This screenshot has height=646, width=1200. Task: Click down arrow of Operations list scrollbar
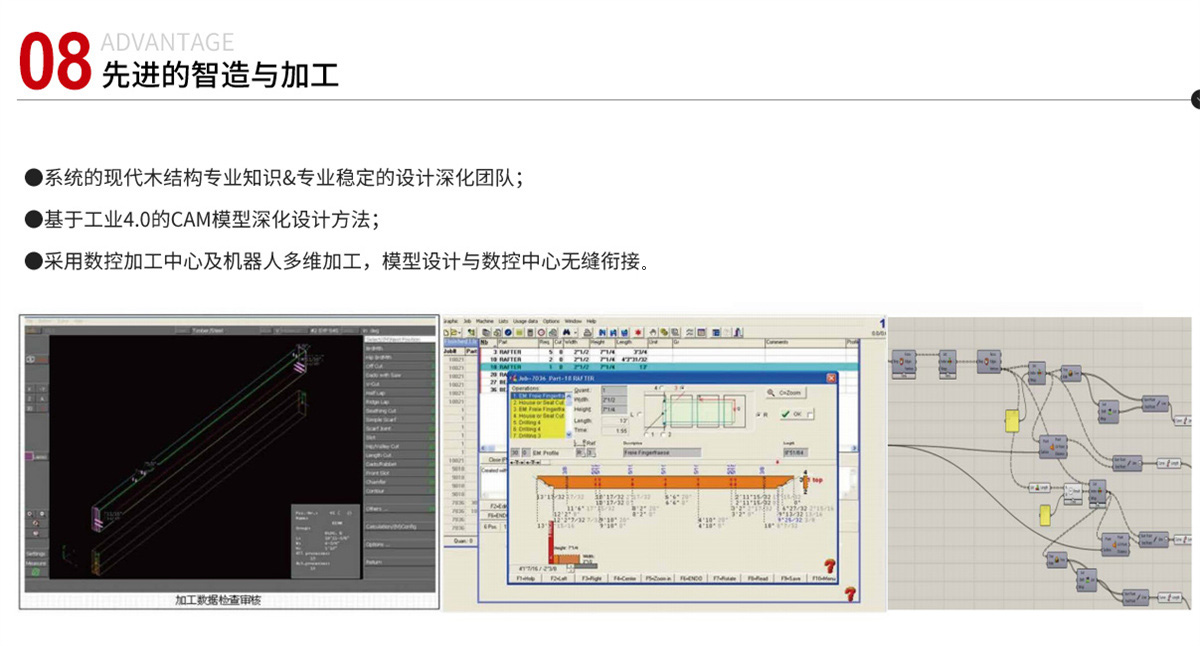point(569,435)
